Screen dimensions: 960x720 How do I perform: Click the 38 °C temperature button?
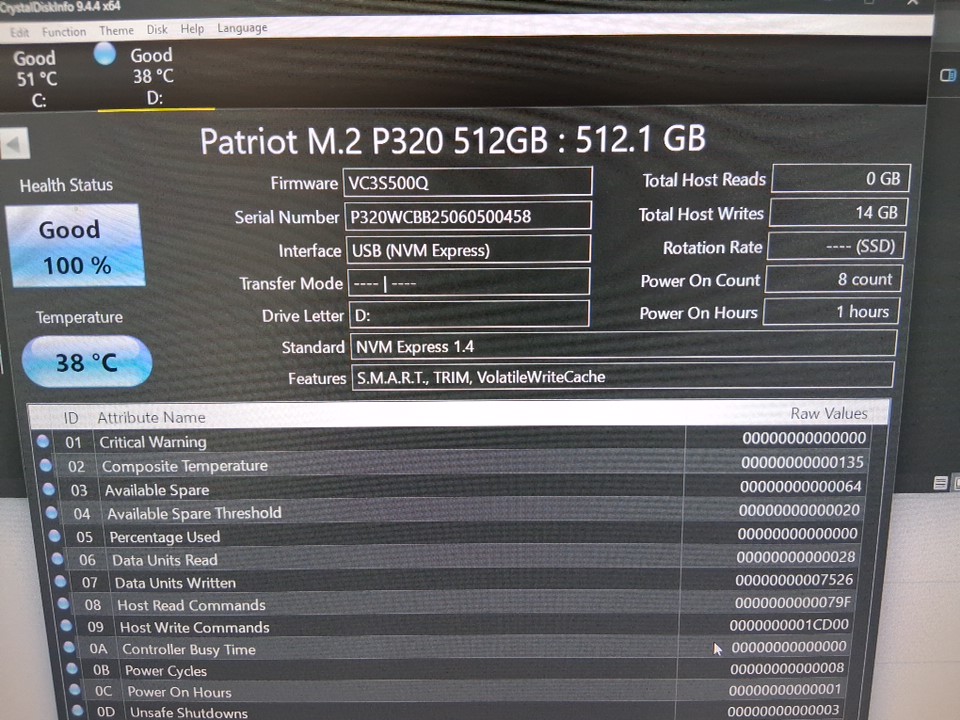(87, 361)
